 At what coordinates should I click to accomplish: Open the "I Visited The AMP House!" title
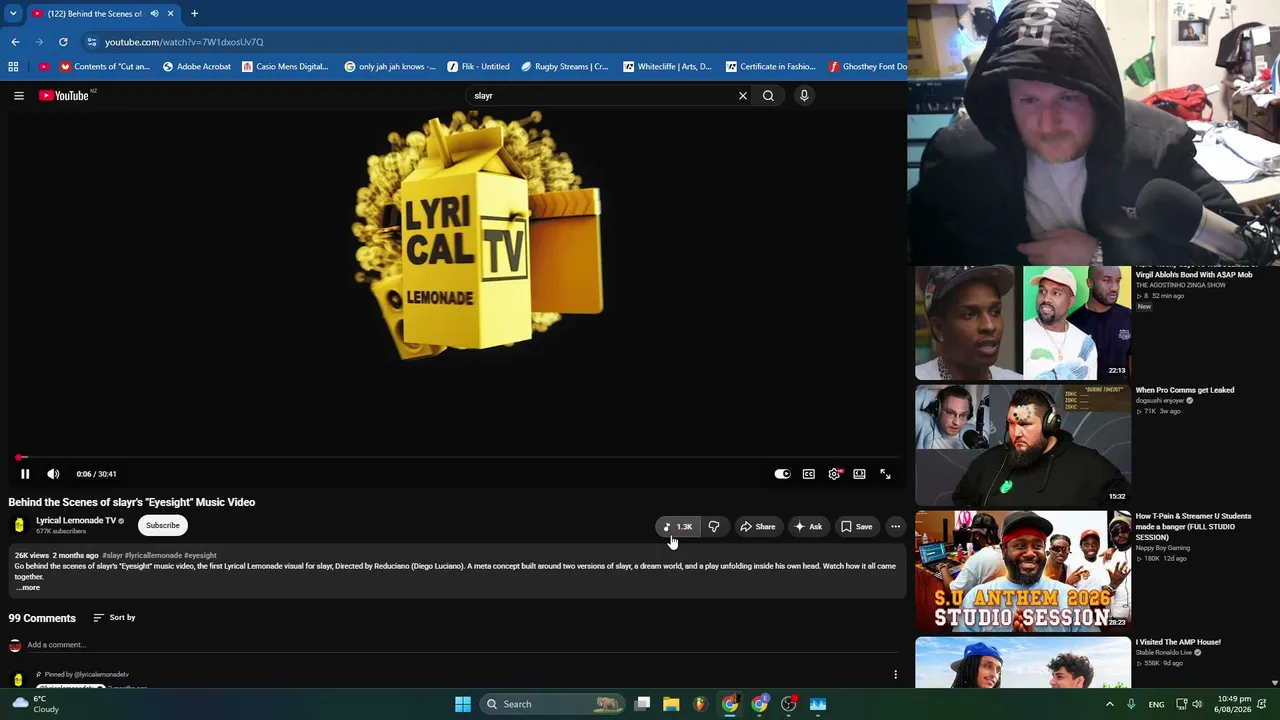point(1178,642)
